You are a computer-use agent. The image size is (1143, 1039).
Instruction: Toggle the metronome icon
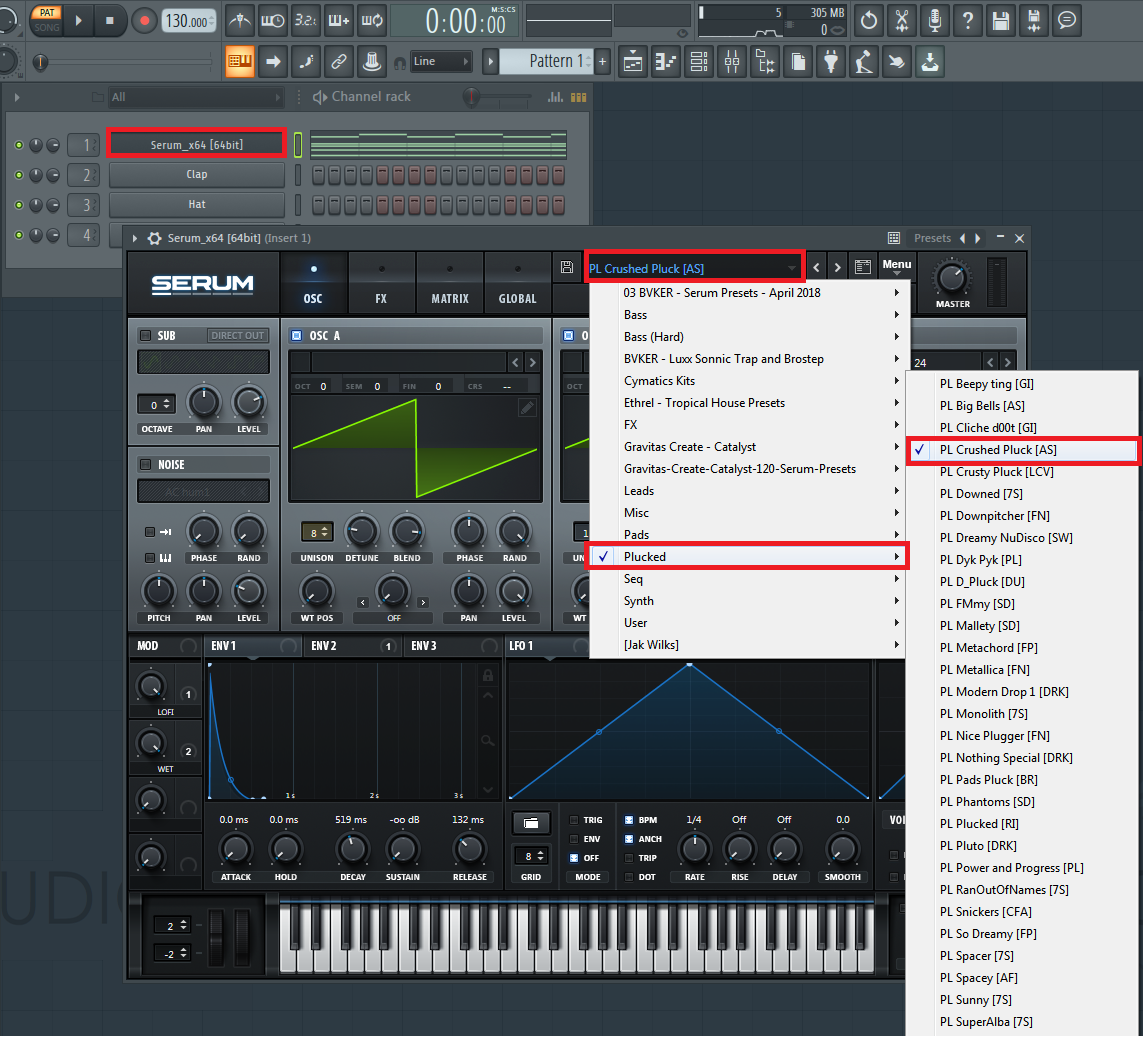(x=239, y=20)
